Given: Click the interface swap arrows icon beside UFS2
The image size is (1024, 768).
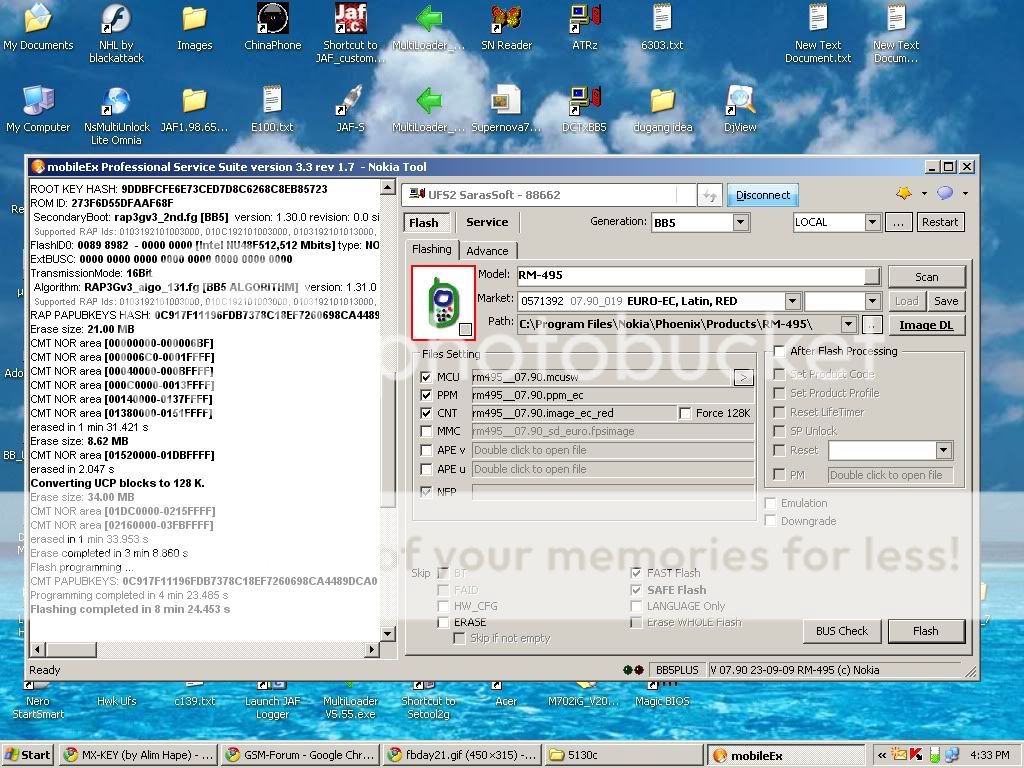Looking at the screenshot, I should coord(709,195).
